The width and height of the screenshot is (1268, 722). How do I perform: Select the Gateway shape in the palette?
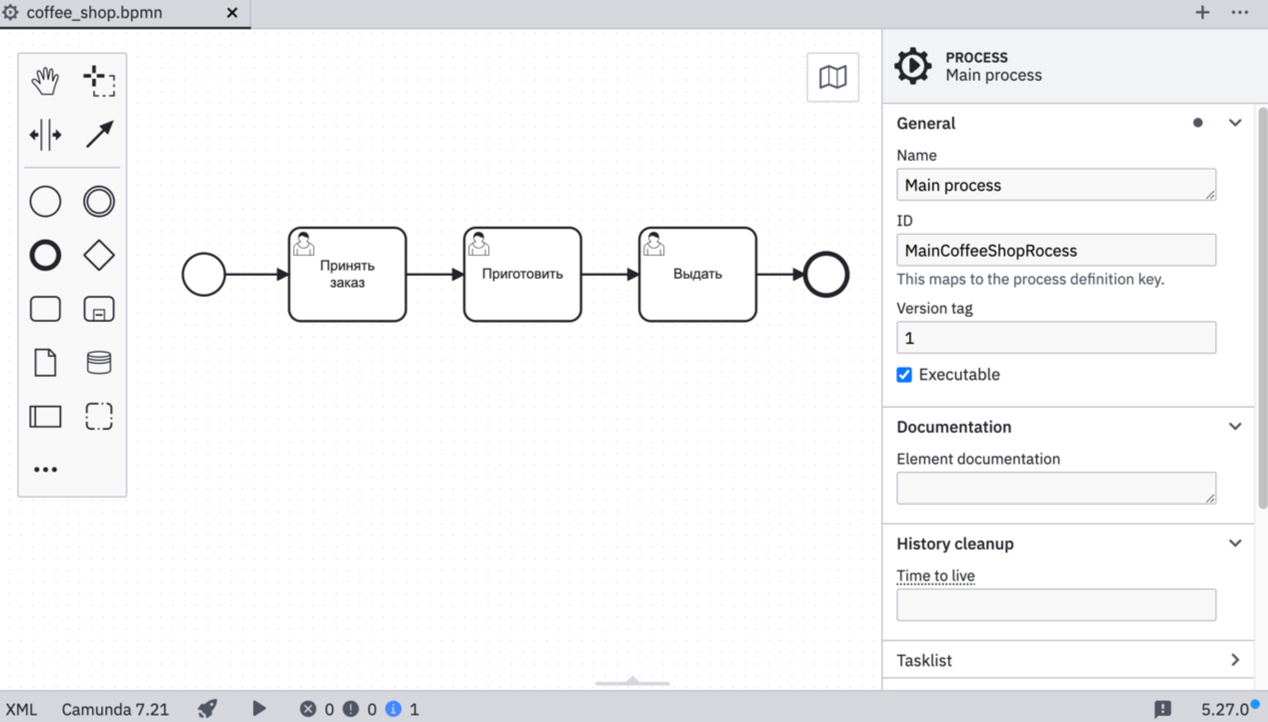coord(99,255)
